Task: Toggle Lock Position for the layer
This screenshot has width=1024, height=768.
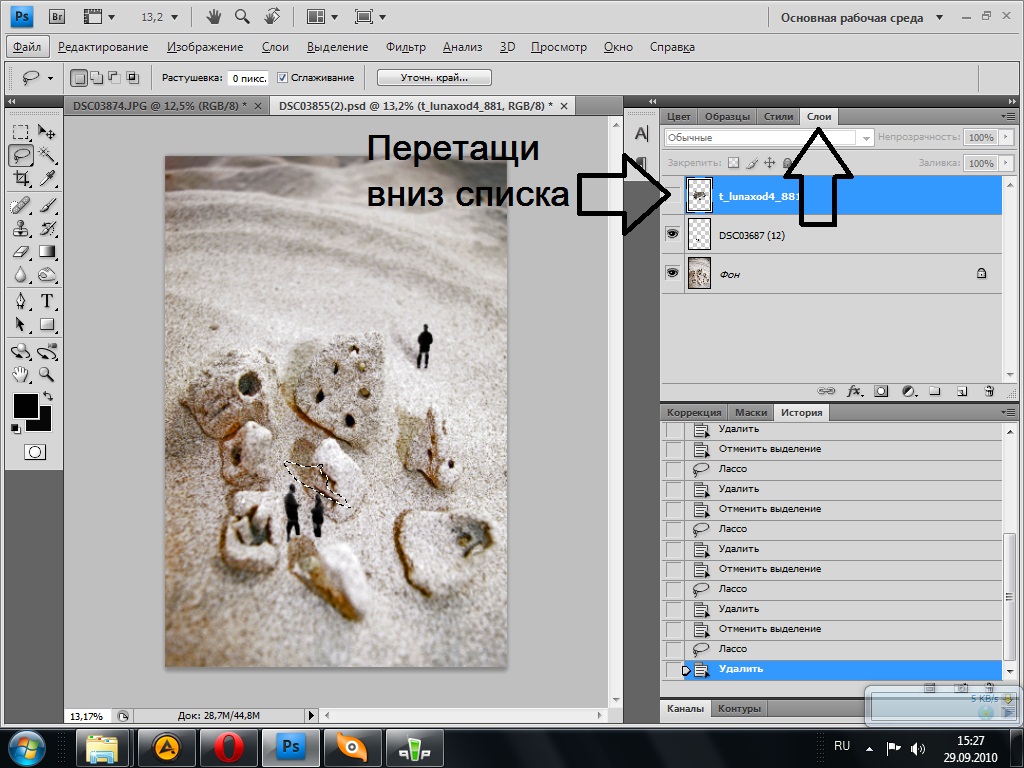Action: [769, 163]
